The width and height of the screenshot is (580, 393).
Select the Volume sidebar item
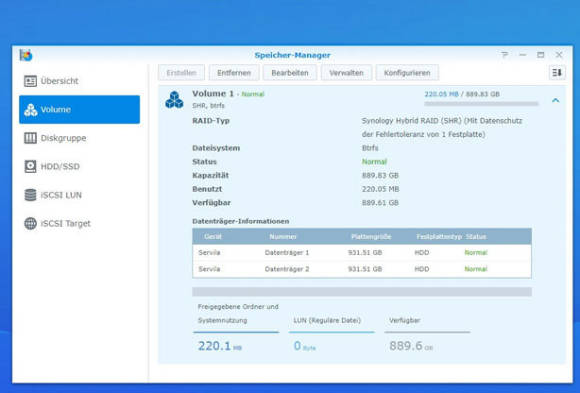tap(80, 110)
